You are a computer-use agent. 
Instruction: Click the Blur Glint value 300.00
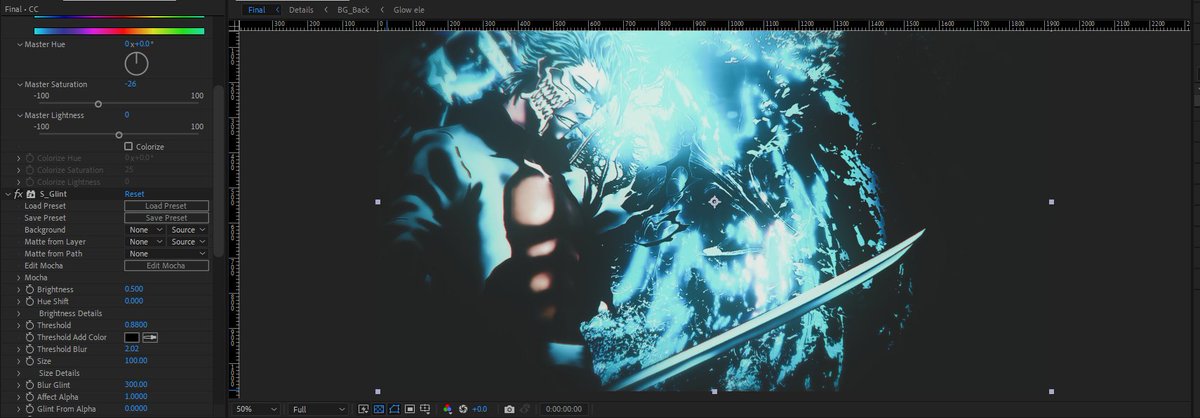[x=136, y=385]
